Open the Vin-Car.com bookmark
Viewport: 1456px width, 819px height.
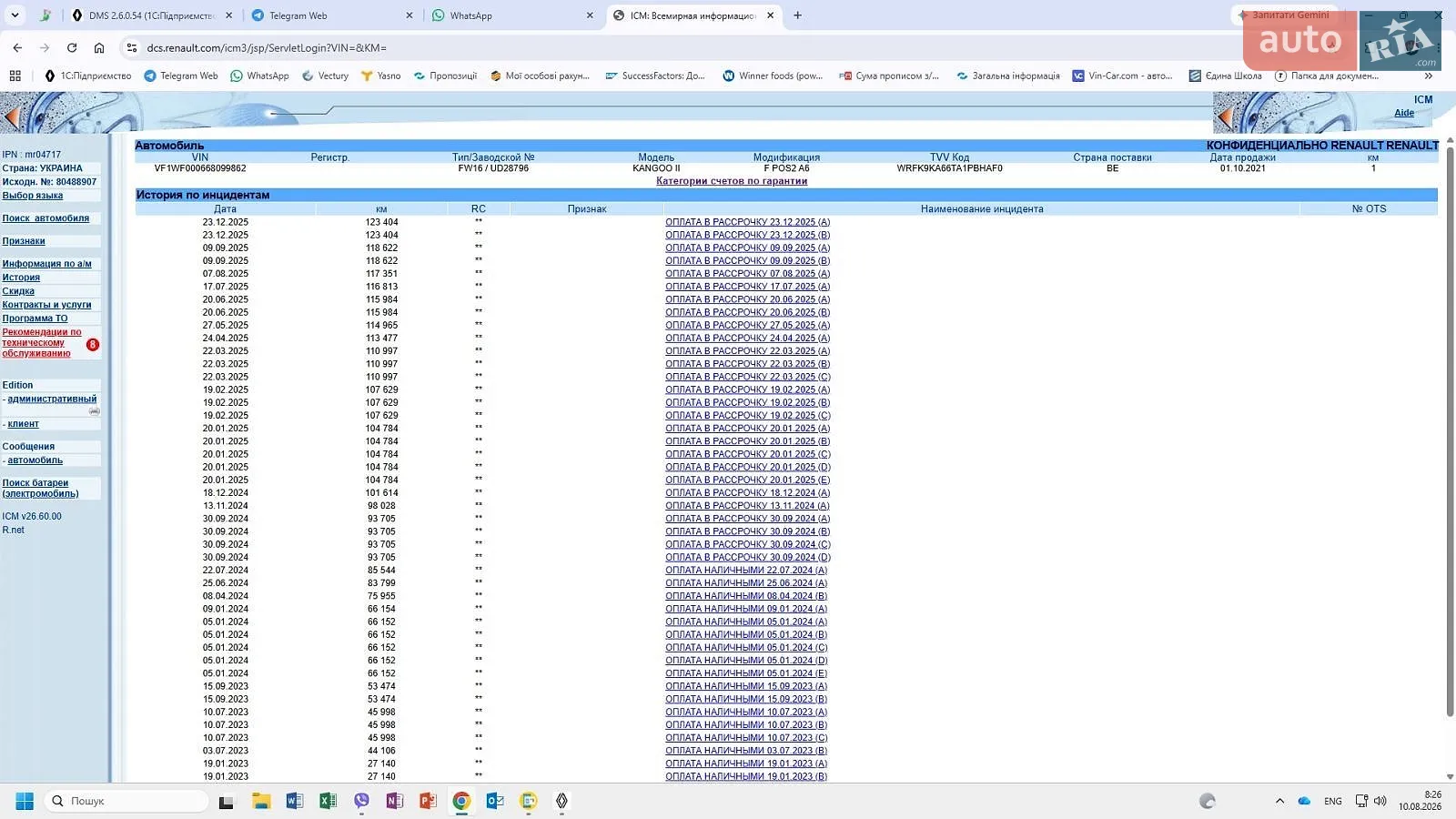coord(1122,76)
